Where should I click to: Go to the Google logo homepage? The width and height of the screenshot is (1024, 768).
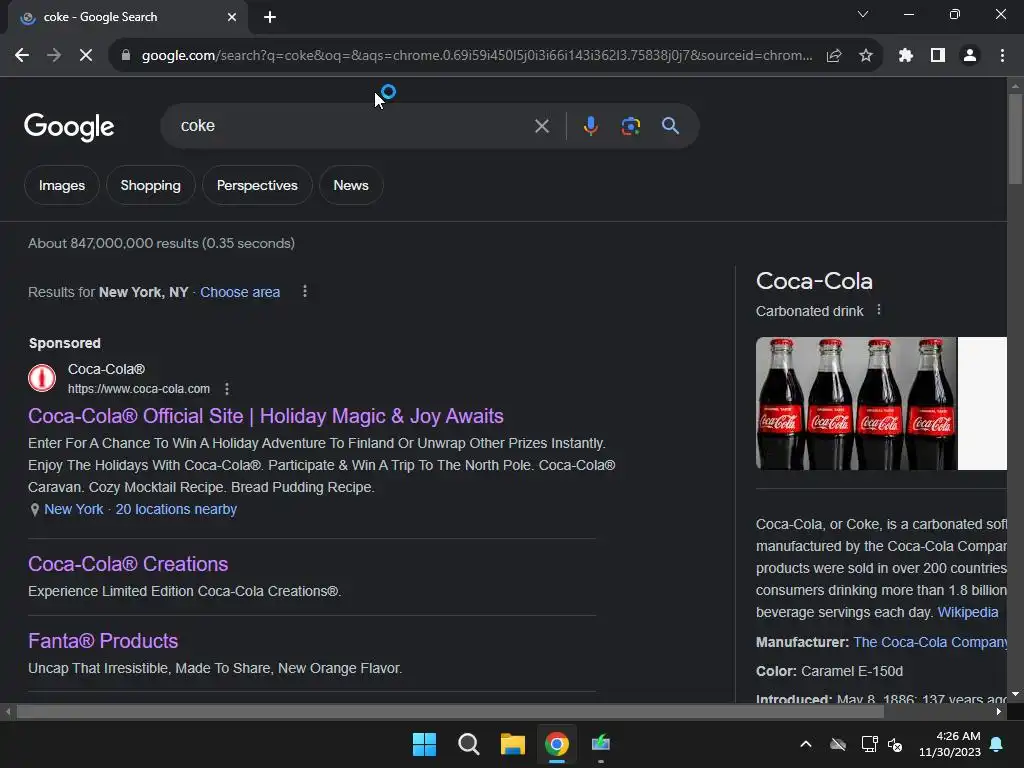point(69,127)
